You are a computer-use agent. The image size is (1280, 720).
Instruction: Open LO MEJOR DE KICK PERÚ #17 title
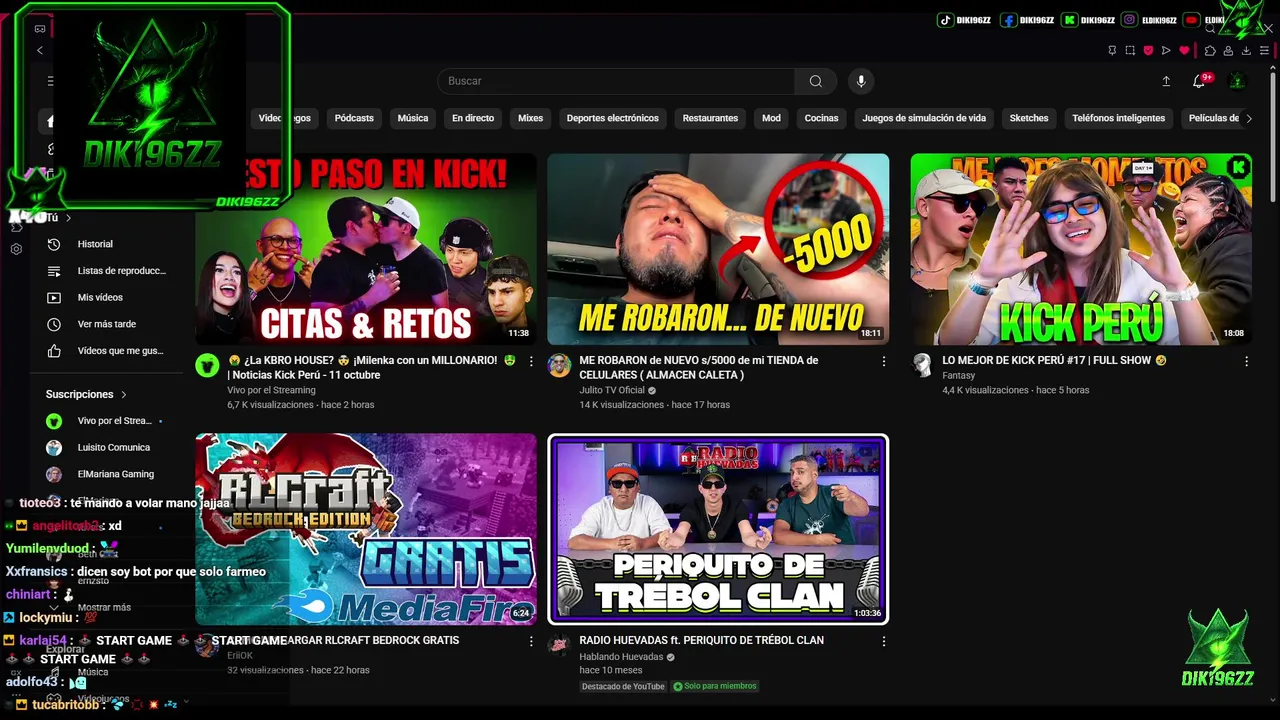(1054, 360)
